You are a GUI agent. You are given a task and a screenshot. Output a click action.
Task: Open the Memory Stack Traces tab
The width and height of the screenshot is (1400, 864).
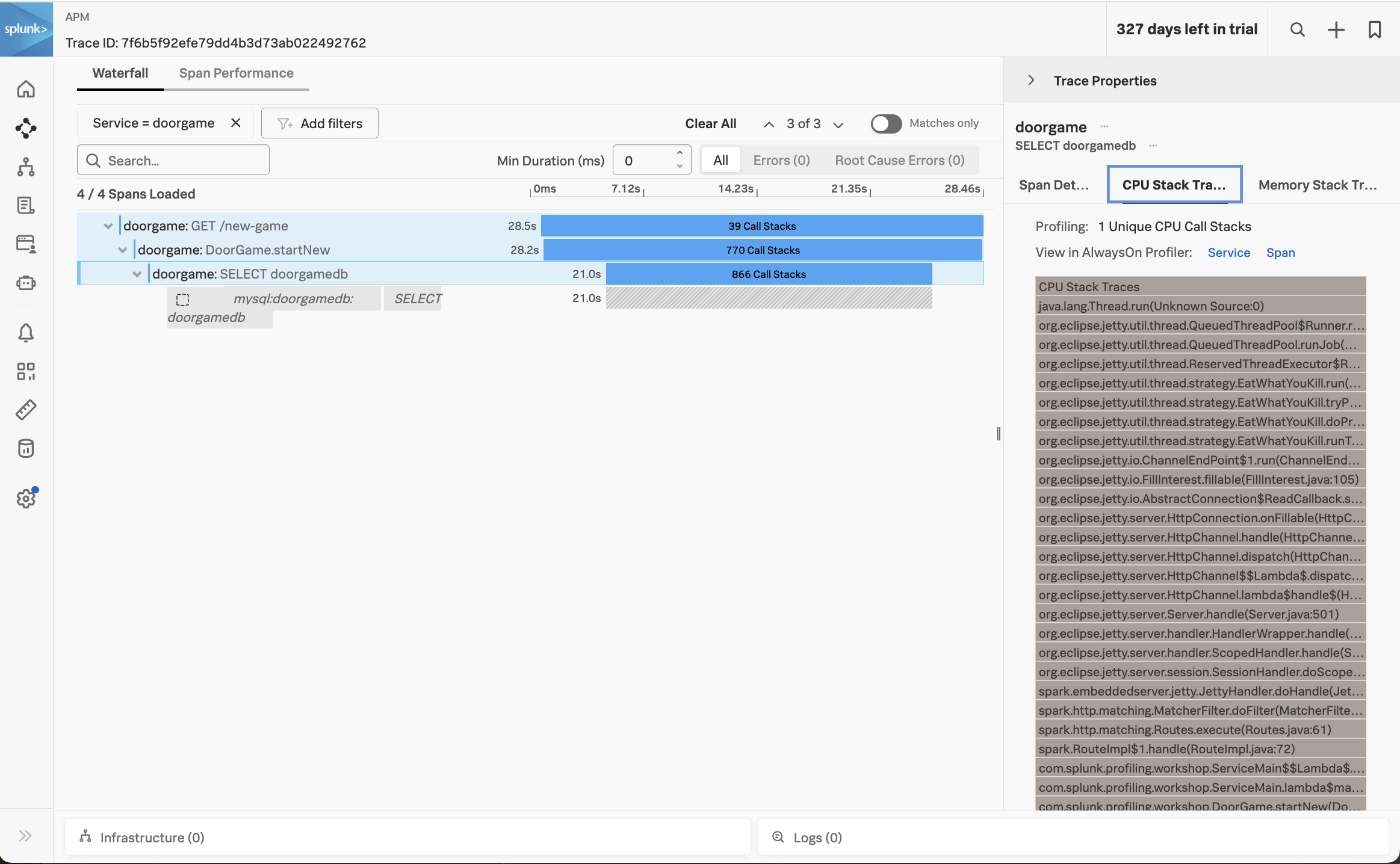coord(1317,185)
